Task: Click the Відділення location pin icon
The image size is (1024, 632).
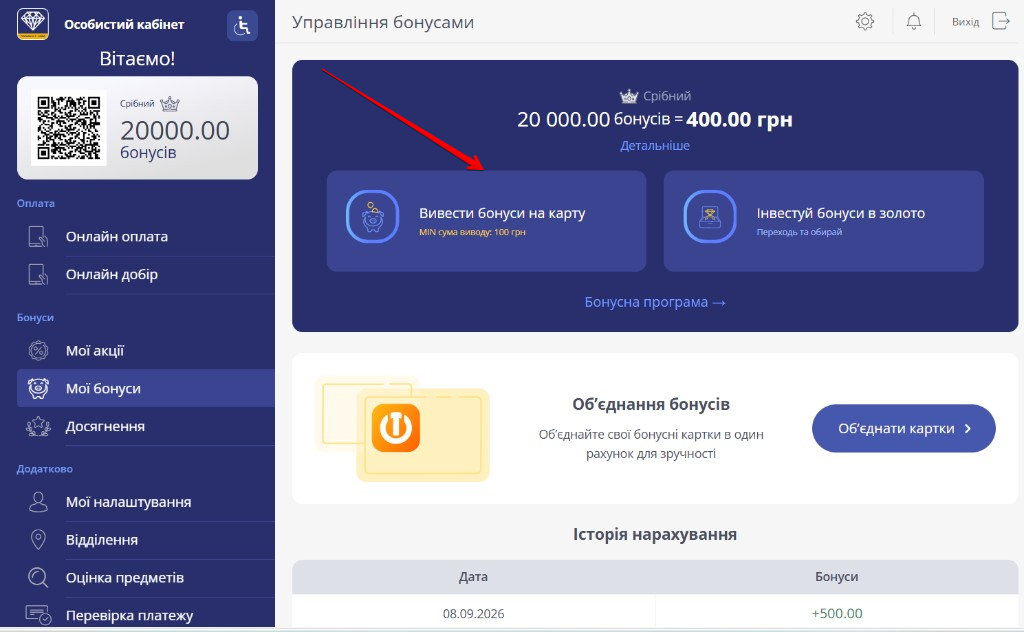Action: point(39,540)
